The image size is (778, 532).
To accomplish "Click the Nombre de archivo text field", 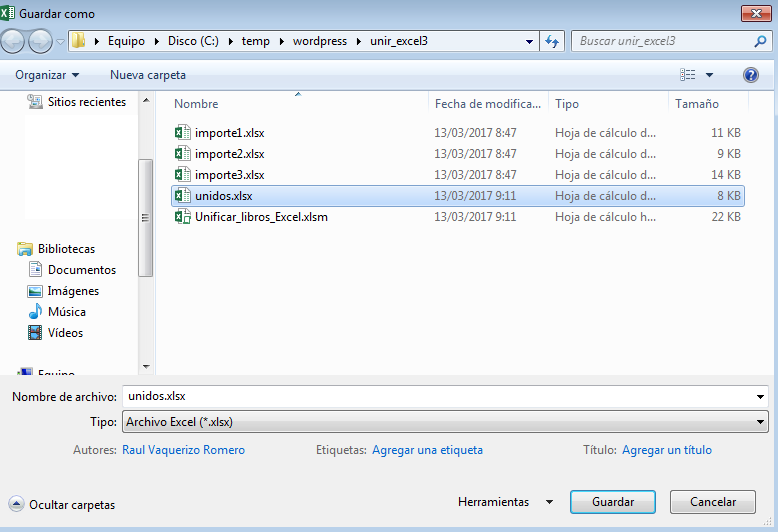I will coord(437,396).
